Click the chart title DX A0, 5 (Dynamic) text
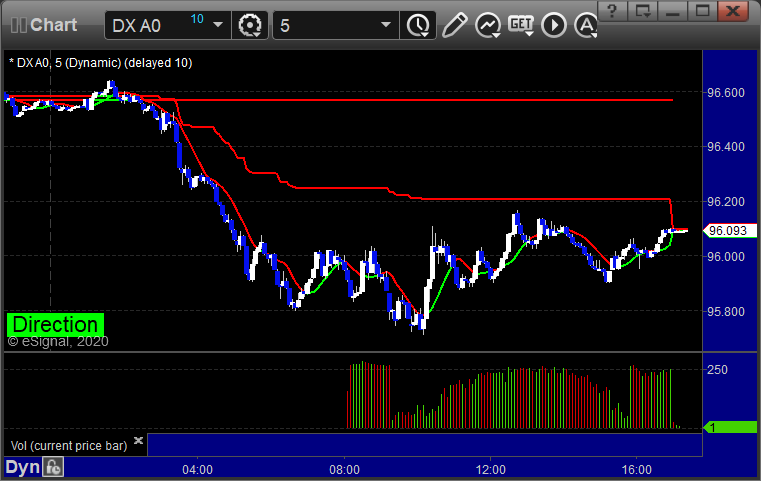The image size is (761, 481). (x=100, y=63)
